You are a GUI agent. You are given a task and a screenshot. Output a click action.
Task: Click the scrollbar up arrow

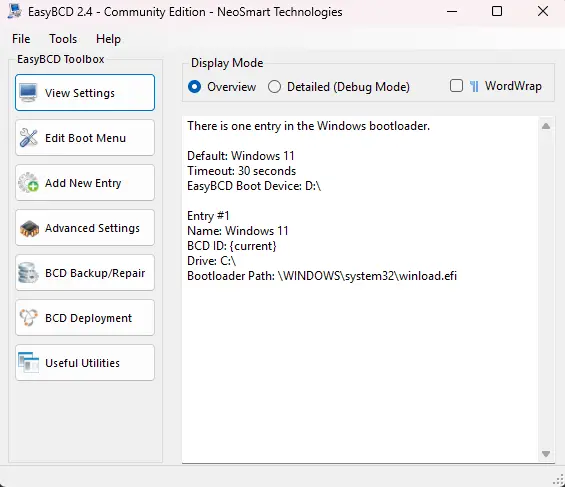pos(546,126)
